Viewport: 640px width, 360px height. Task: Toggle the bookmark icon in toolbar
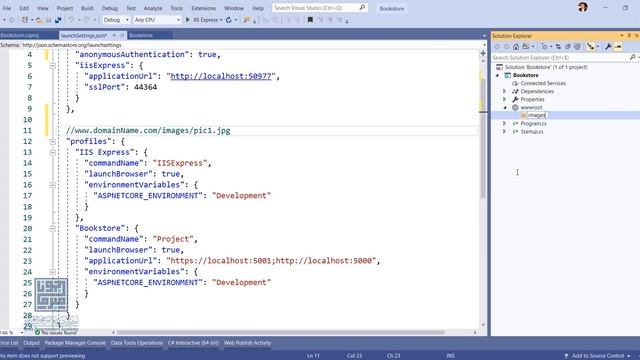(310, 20)
